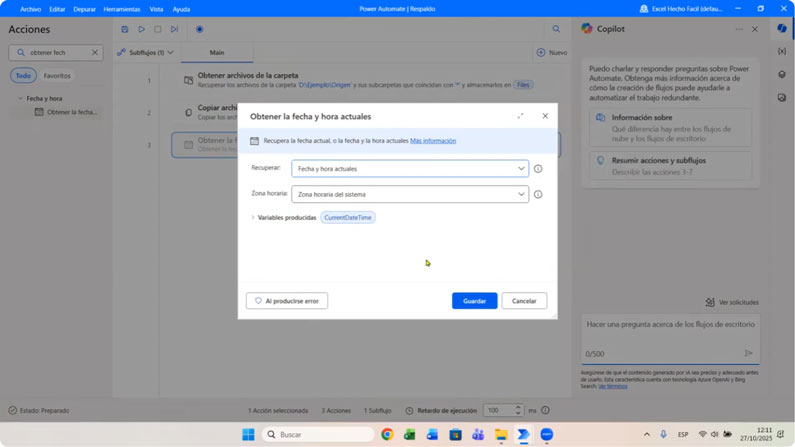Open the Más información link

coord(433,141)
